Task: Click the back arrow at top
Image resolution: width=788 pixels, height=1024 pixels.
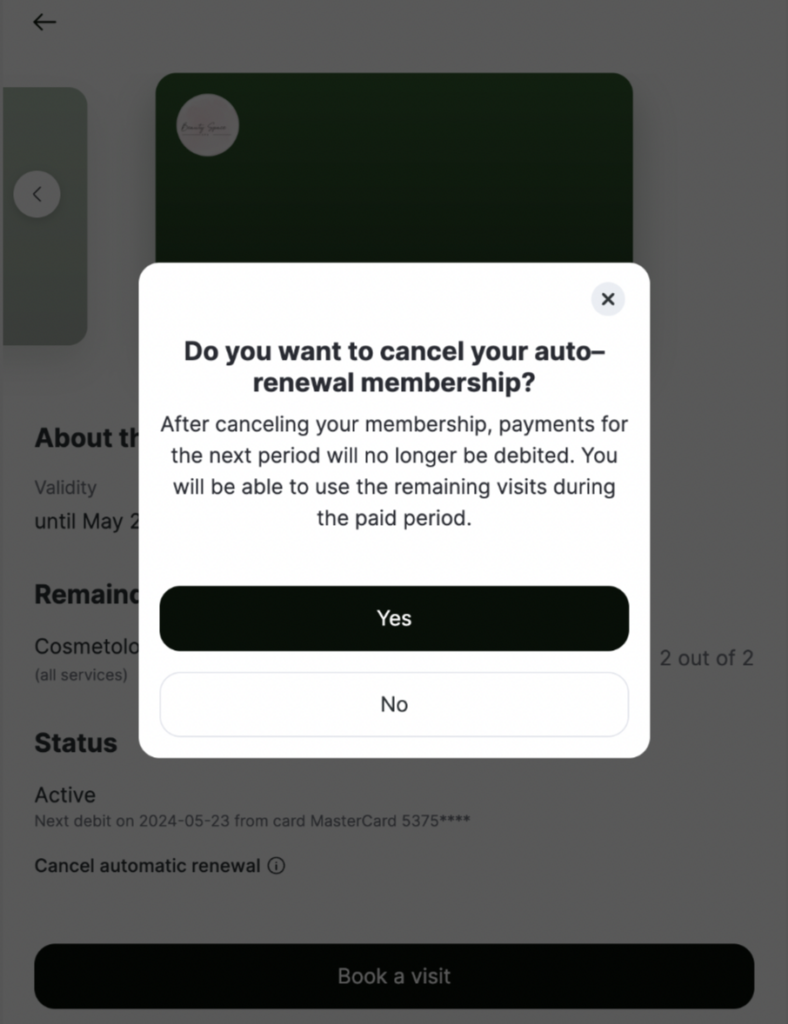Action: [44, 22]
